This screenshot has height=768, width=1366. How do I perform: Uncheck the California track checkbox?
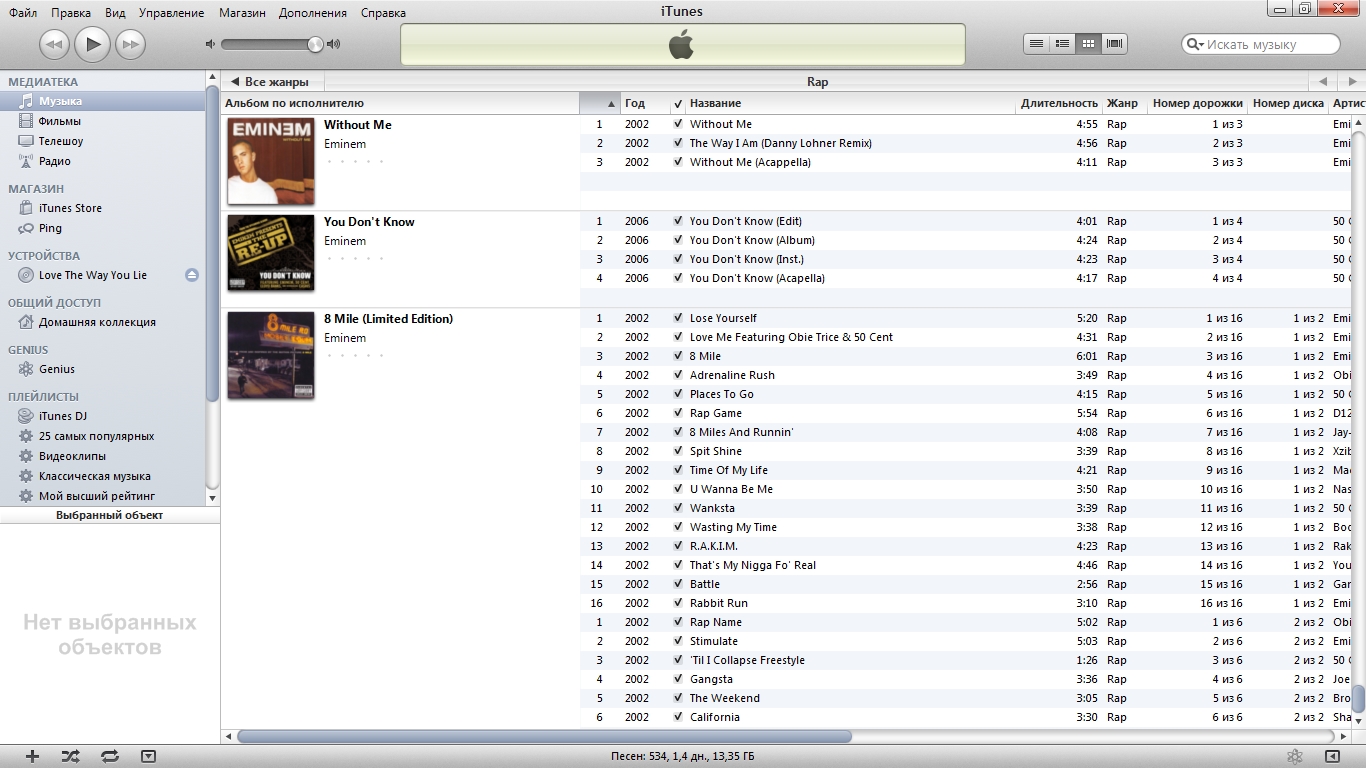coord(678,717)
